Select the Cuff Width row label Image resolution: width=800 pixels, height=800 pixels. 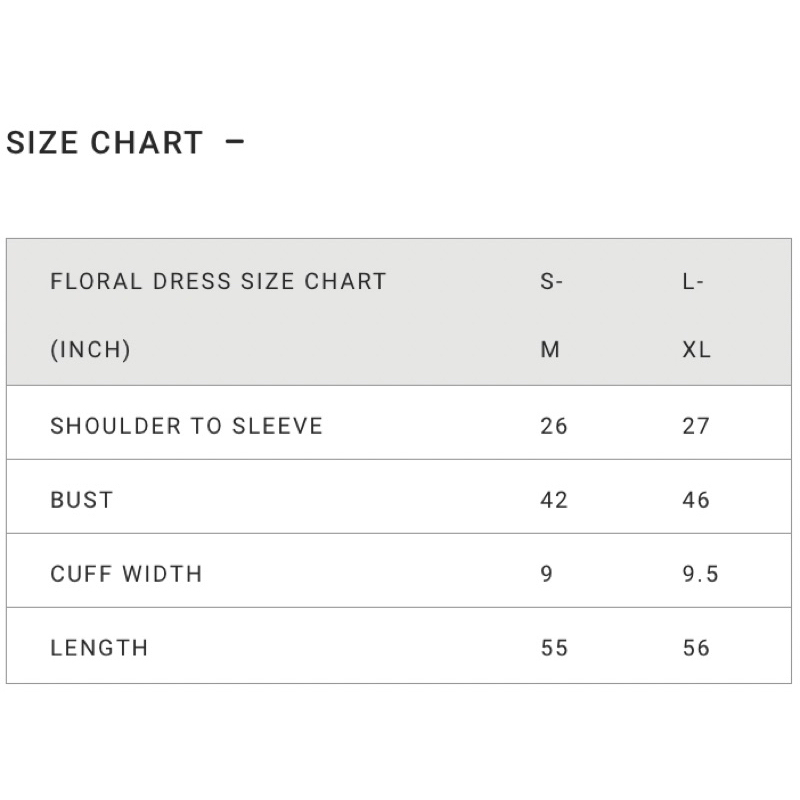click(x=126, y=573)
